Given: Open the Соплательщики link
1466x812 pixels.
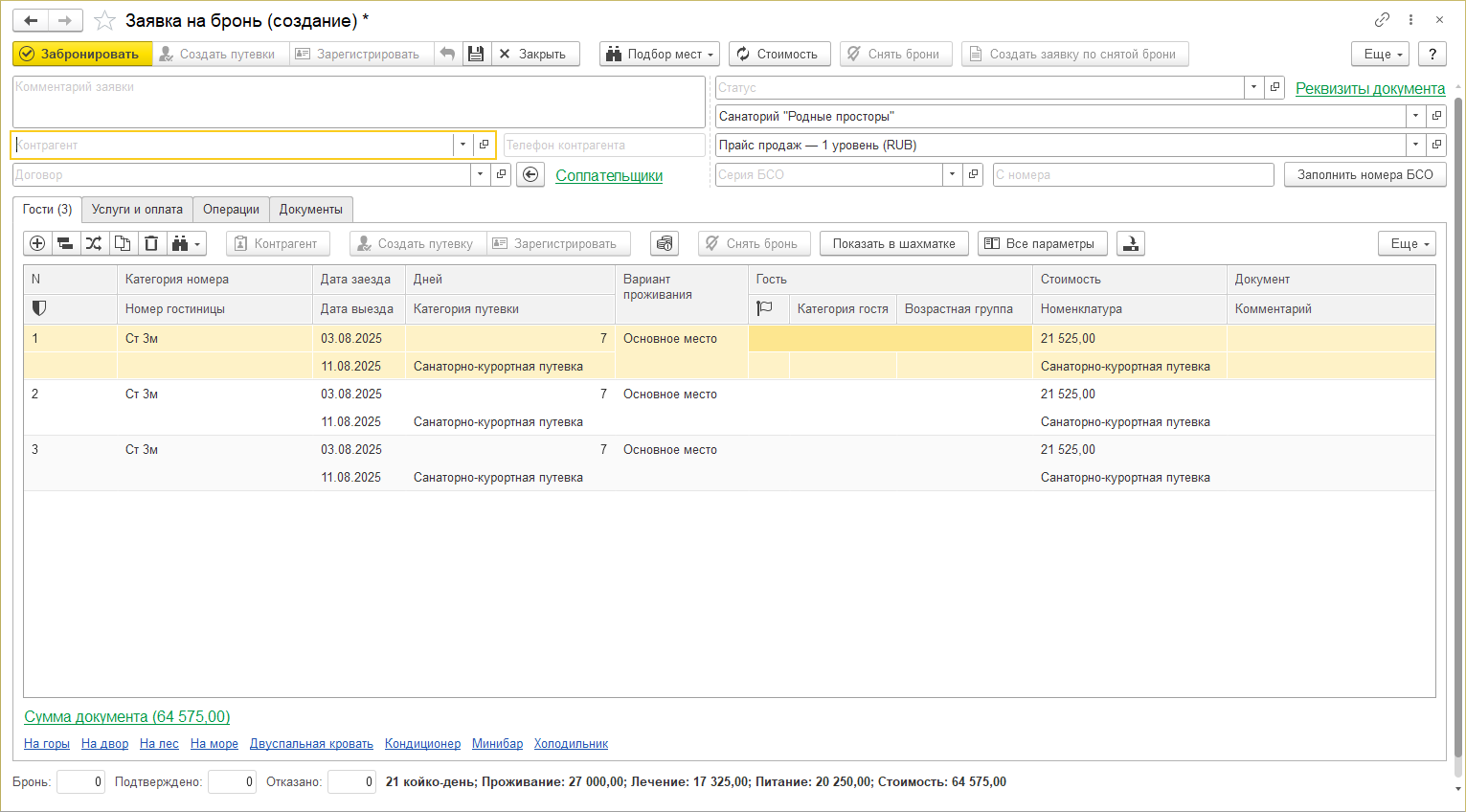Looking at the screenshot, I should tap(609, 176).
